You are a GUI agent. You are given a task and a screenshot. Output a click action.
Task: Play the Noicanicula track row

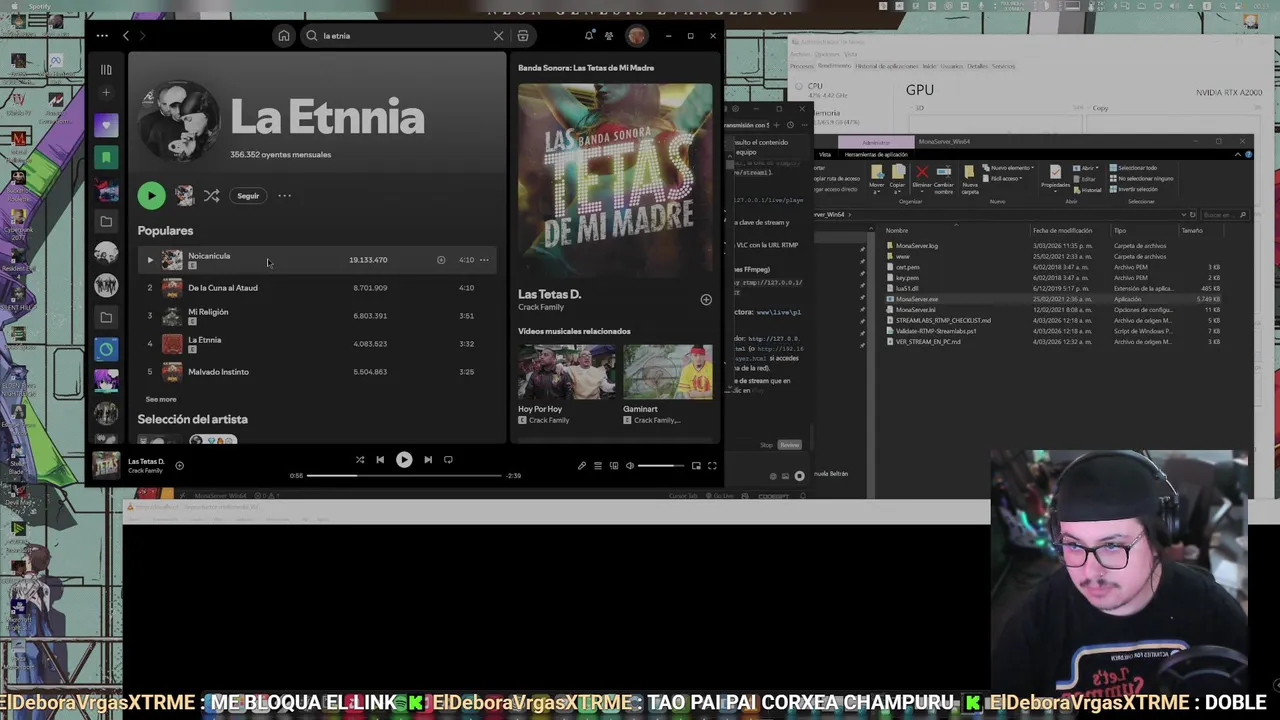[316, 260]
